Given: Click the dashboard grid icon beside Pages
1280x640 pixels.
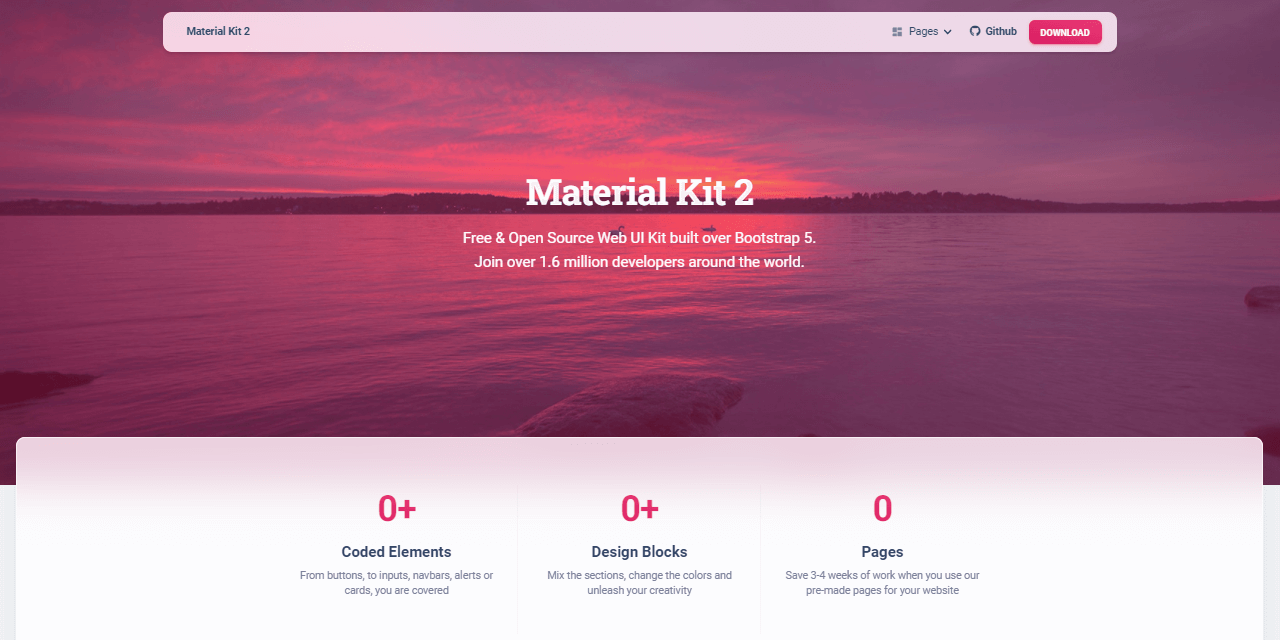Looking at the screenshot, I should 897,31.
